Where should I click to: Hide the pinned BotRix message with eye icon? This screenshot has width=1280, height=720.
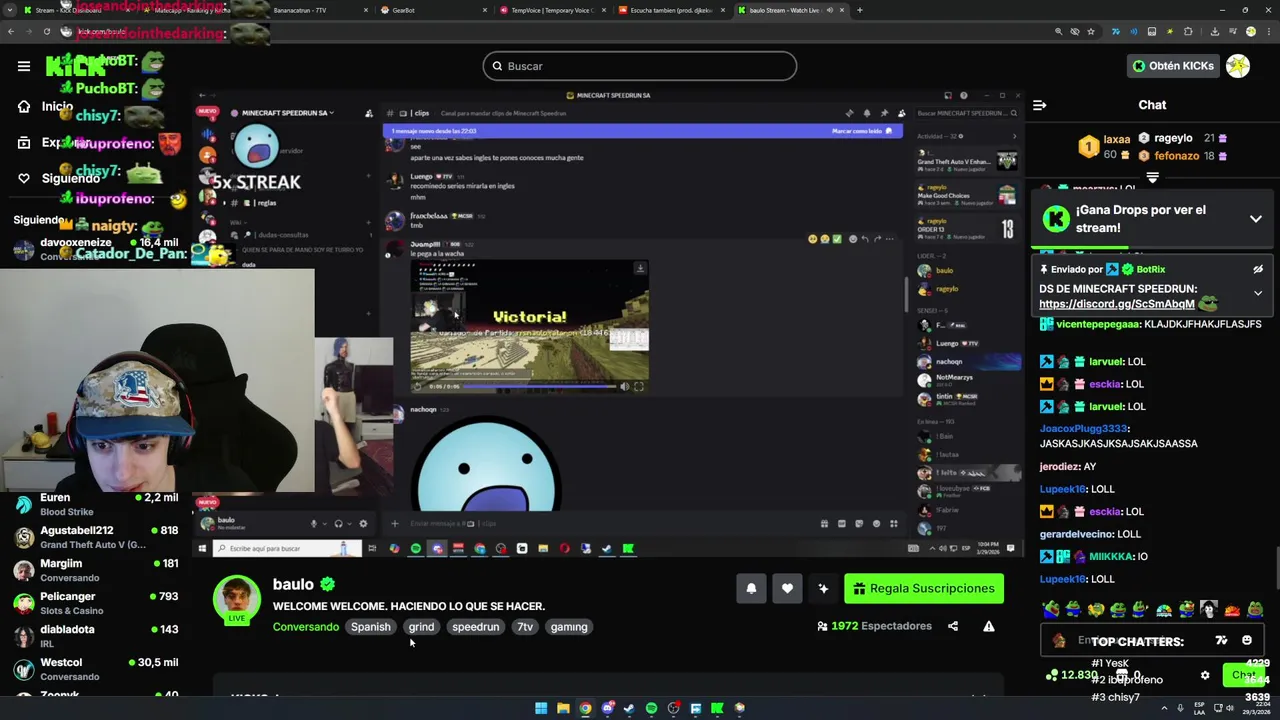[1258, 269]
